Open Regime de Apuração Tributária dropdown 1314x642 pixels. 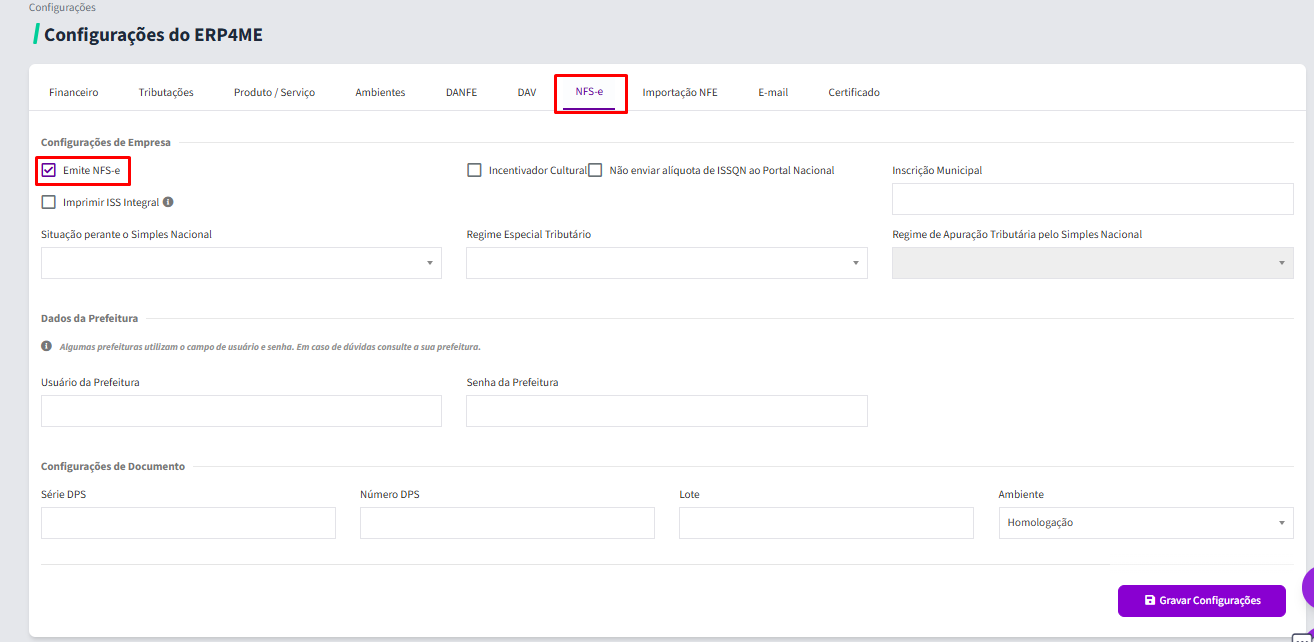[1093, 263]
